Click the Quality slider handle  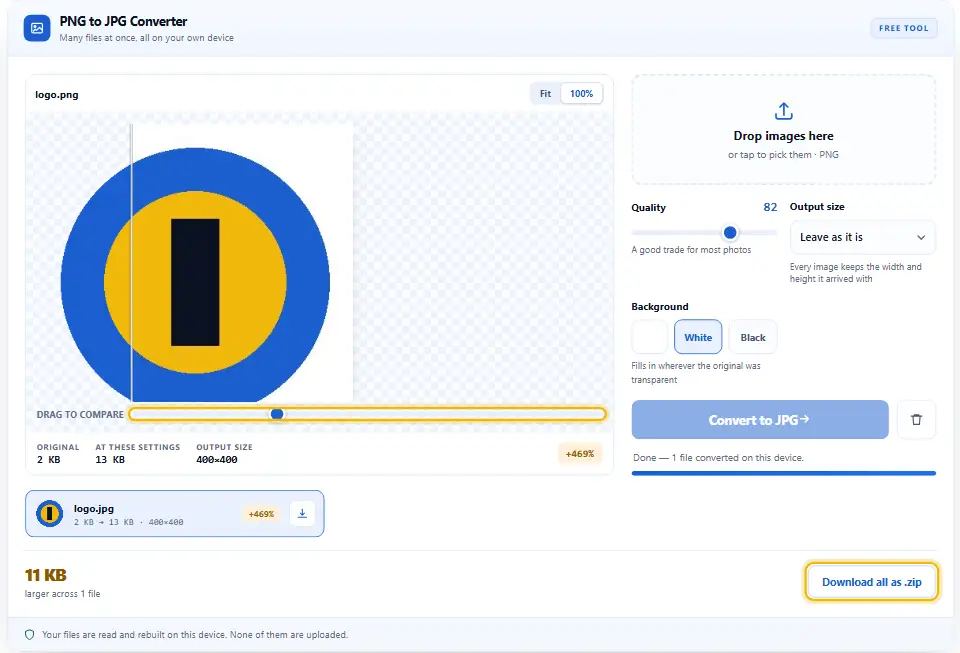(730, 233)
